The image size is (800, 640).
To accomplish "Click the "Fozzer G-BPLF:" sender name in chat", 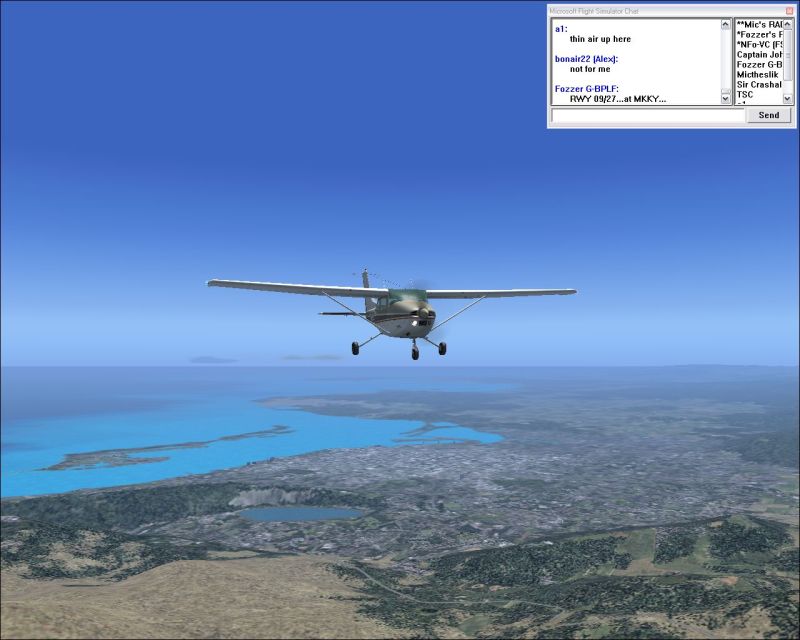I will [x=587, y=89].
